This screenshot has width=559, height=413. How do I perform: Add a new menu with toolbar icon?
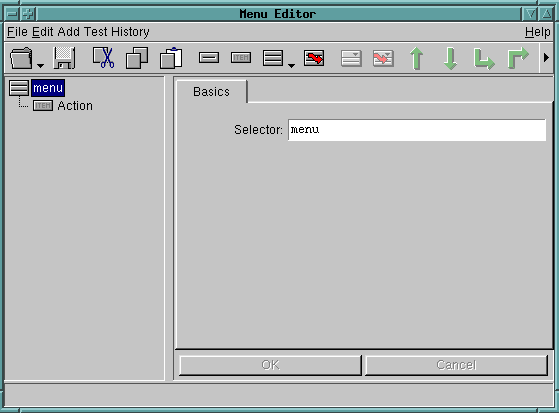click(273, 58)
